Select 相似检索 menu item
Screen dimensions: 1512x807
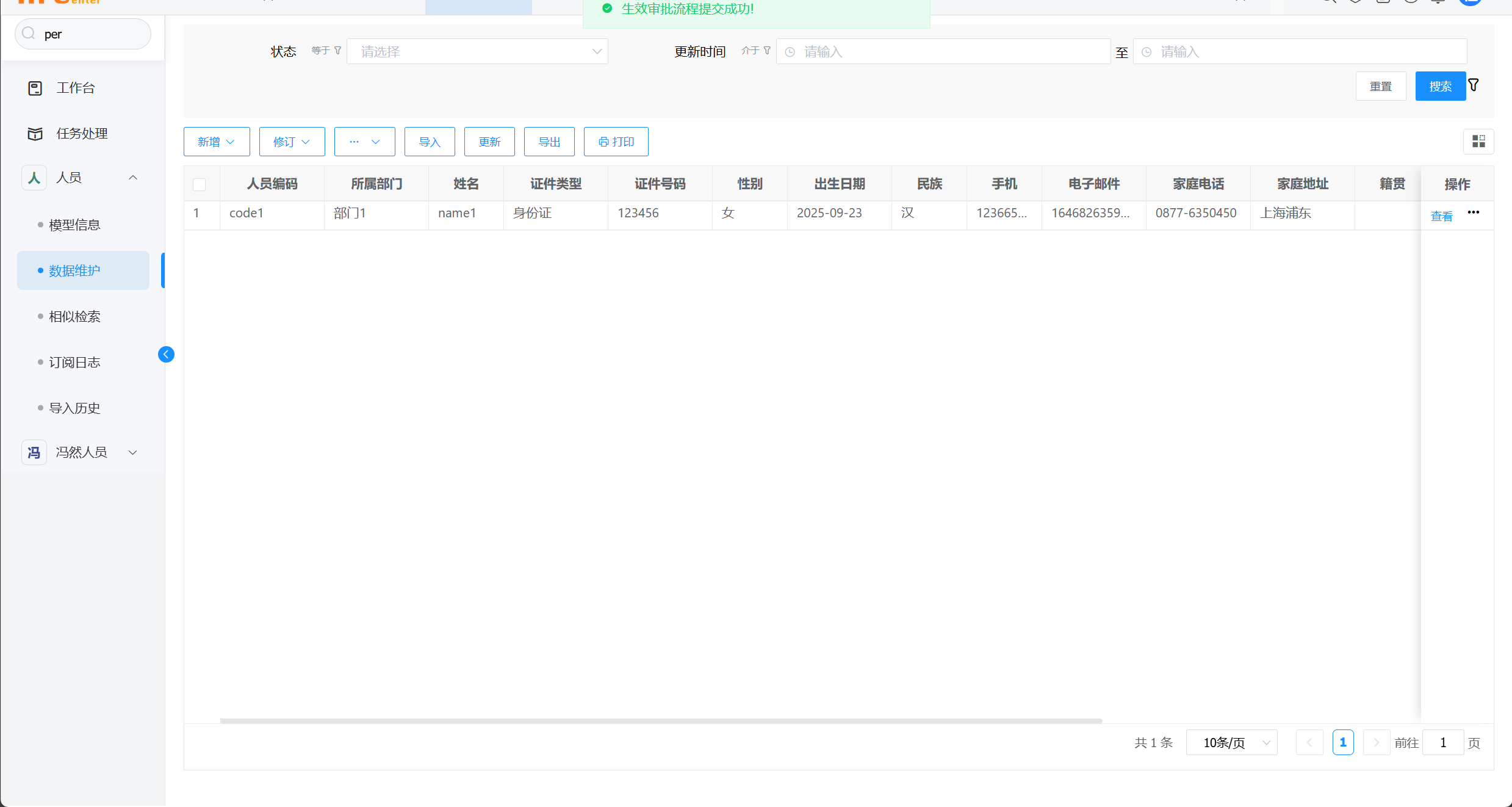coord(74,317)
